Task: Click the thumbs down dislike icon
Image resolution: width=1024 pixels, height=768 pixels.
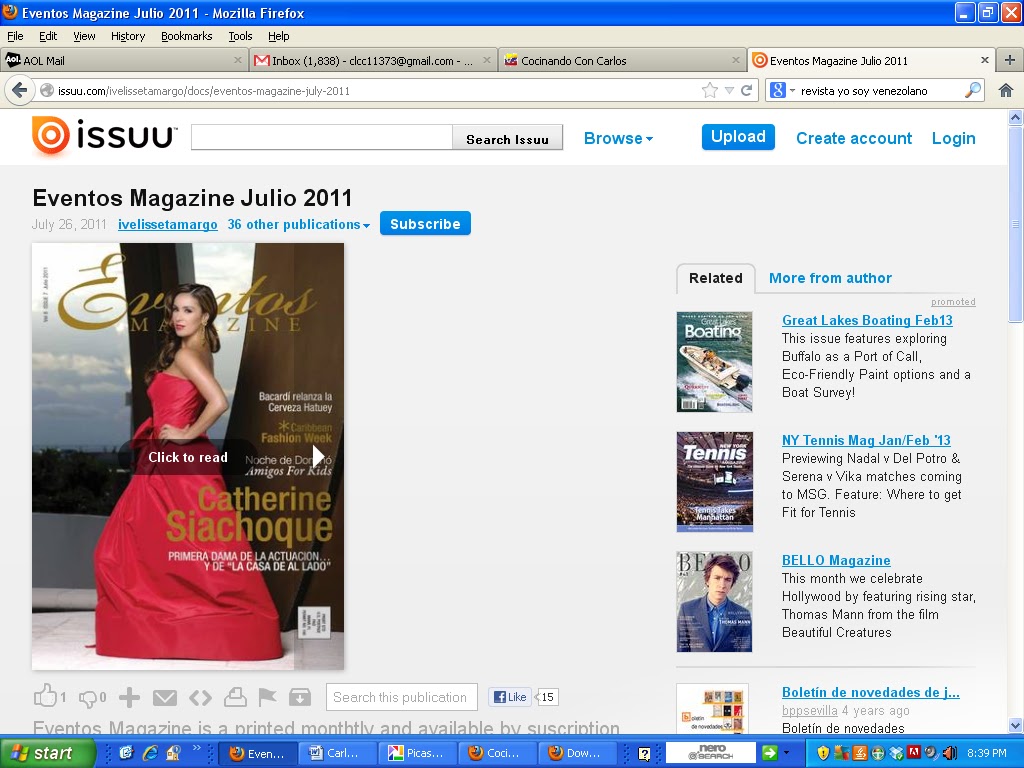Action: [88, 699]
